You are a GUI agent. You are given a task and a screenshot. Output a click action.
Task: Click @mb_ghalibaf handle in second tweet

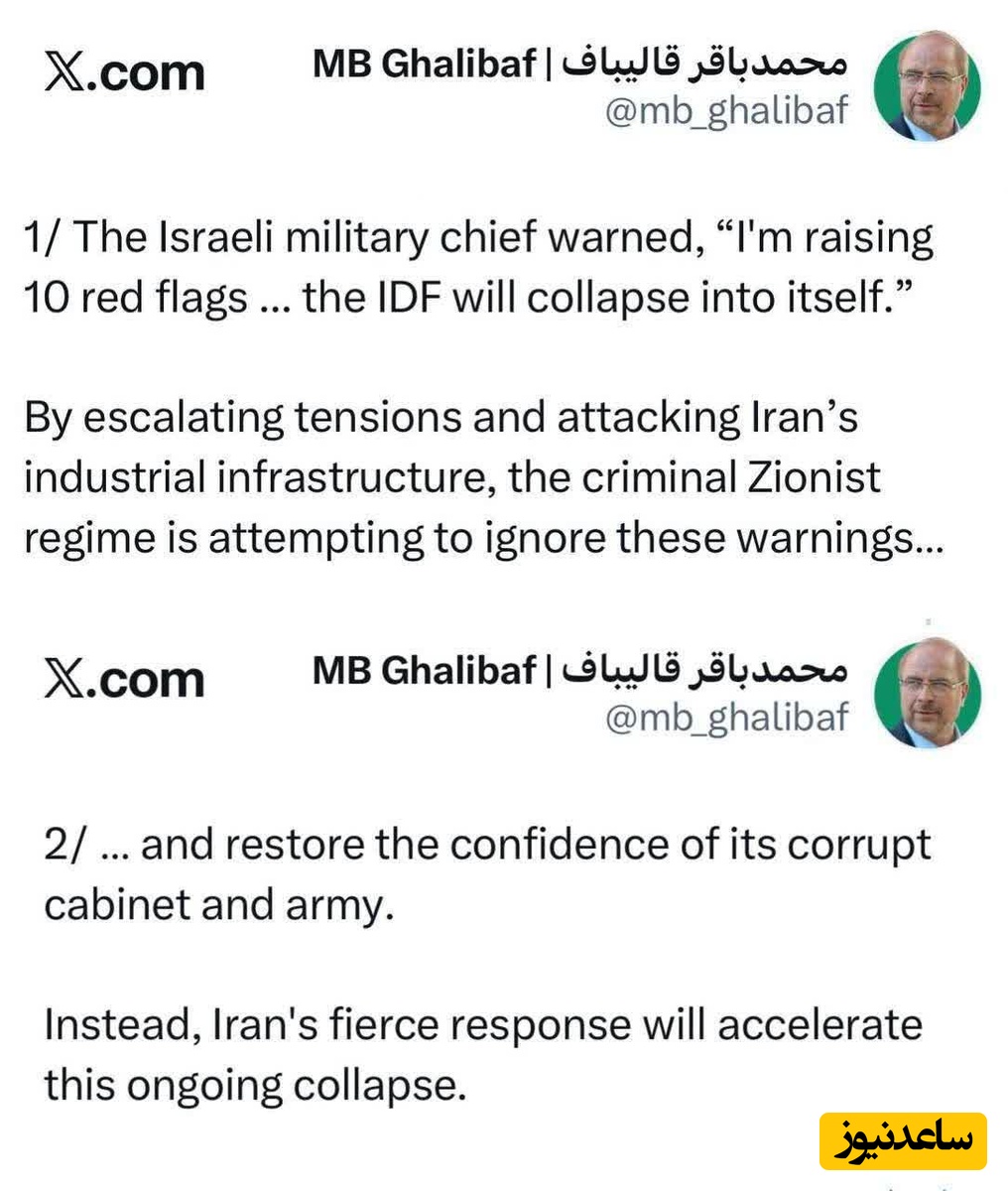click(727, 717)
